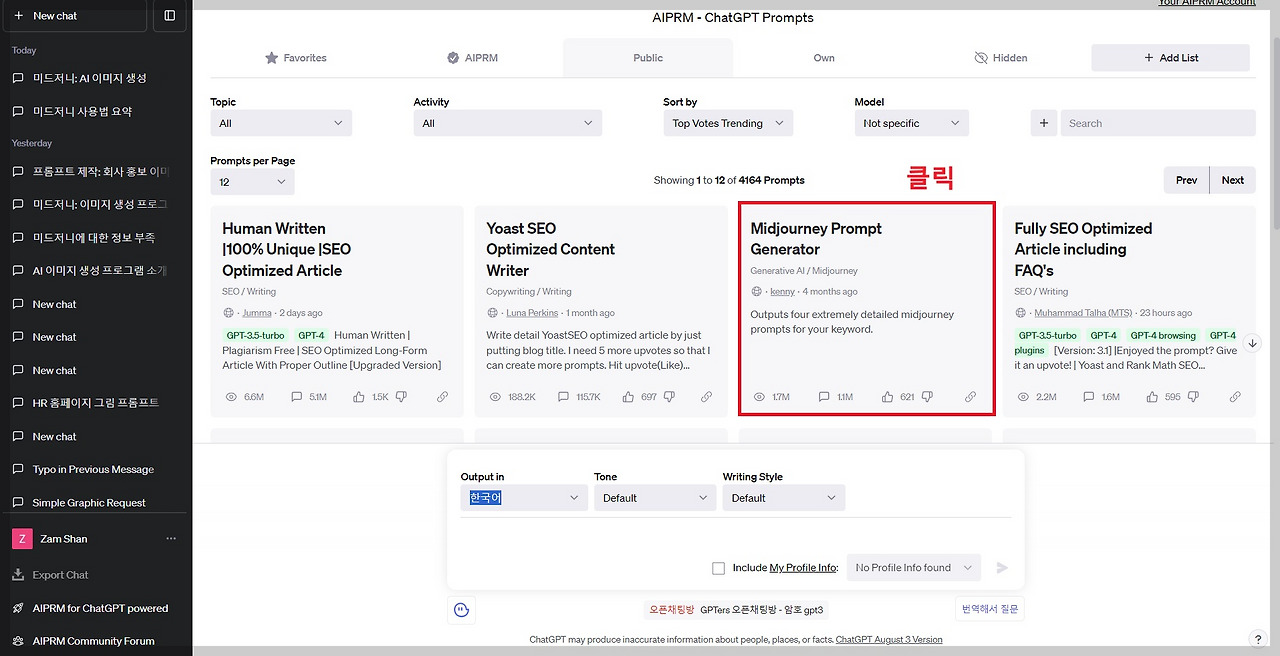Switch to the Public tab
The height and width of the screenshot is (656, 1280).
(x=648, y=58)
